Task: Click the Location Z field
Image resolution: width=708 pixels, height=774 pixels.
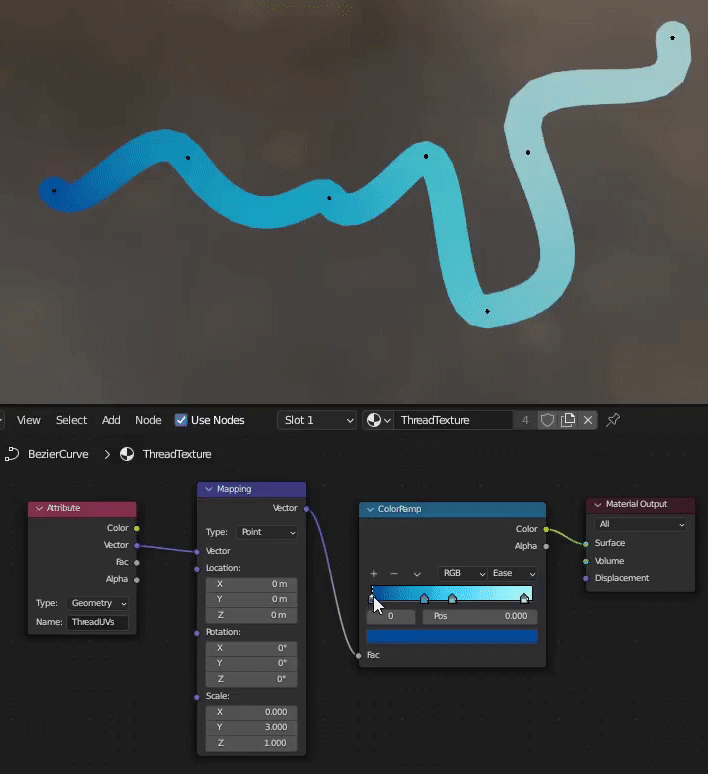Action: click(252, 615)
